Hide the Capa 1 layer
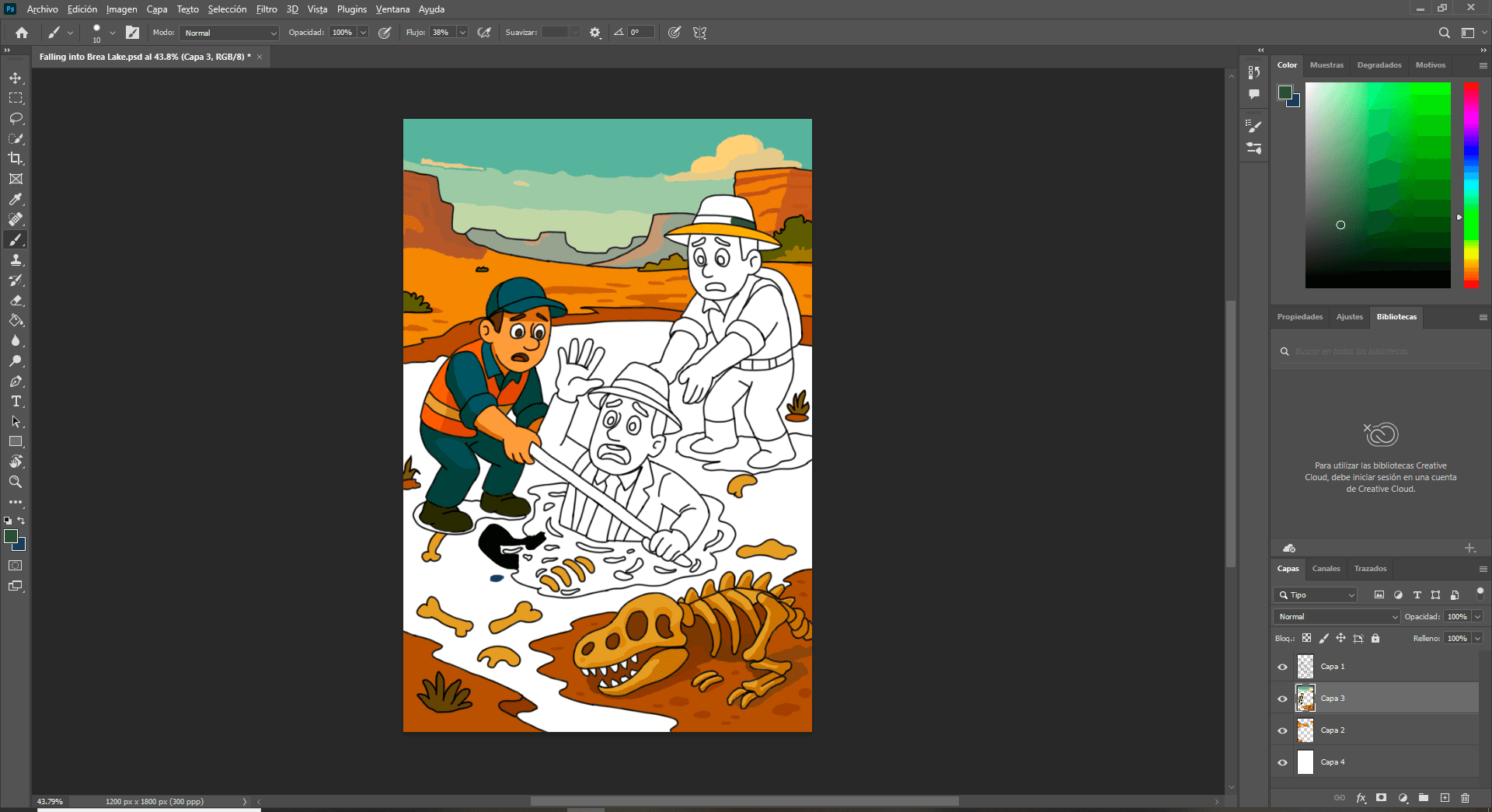Image resolution: width=1492 pixels, height=812 pixels. point(1282,667)
